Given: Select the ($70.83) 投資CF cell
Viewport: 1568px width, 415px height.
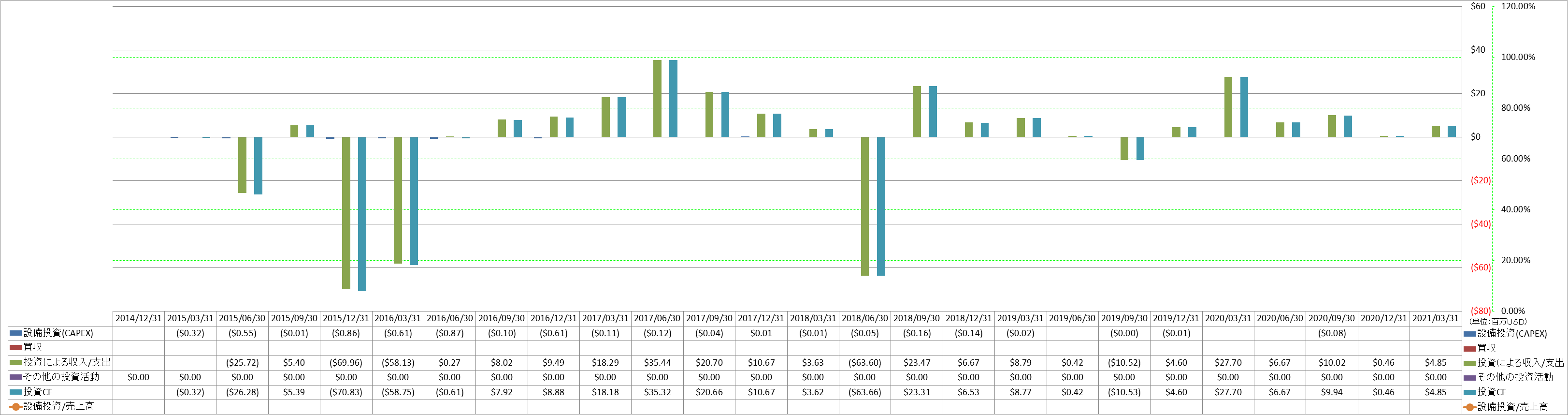Looking at the screenshot, I should (346, 392).
